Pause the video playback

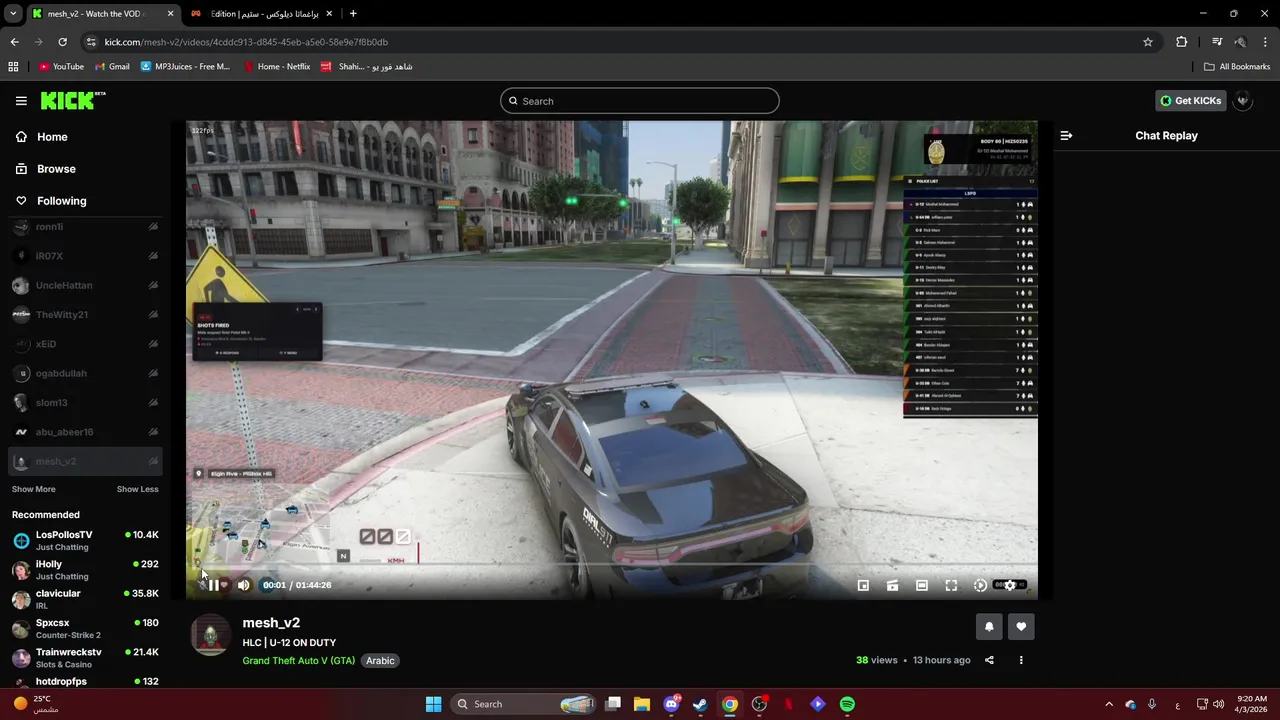[213, 585]
